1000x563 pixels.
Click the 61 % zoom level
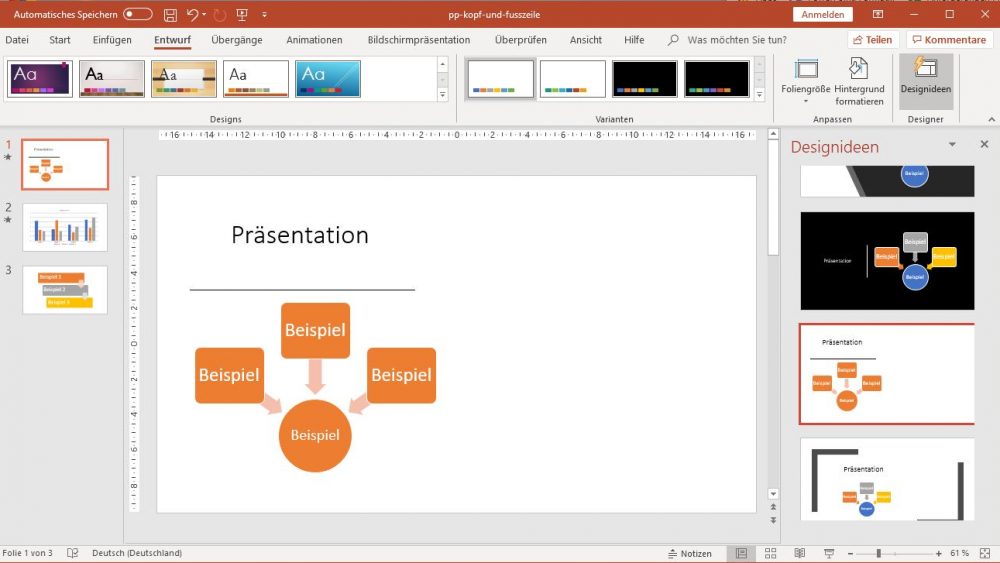coord(959,553)
